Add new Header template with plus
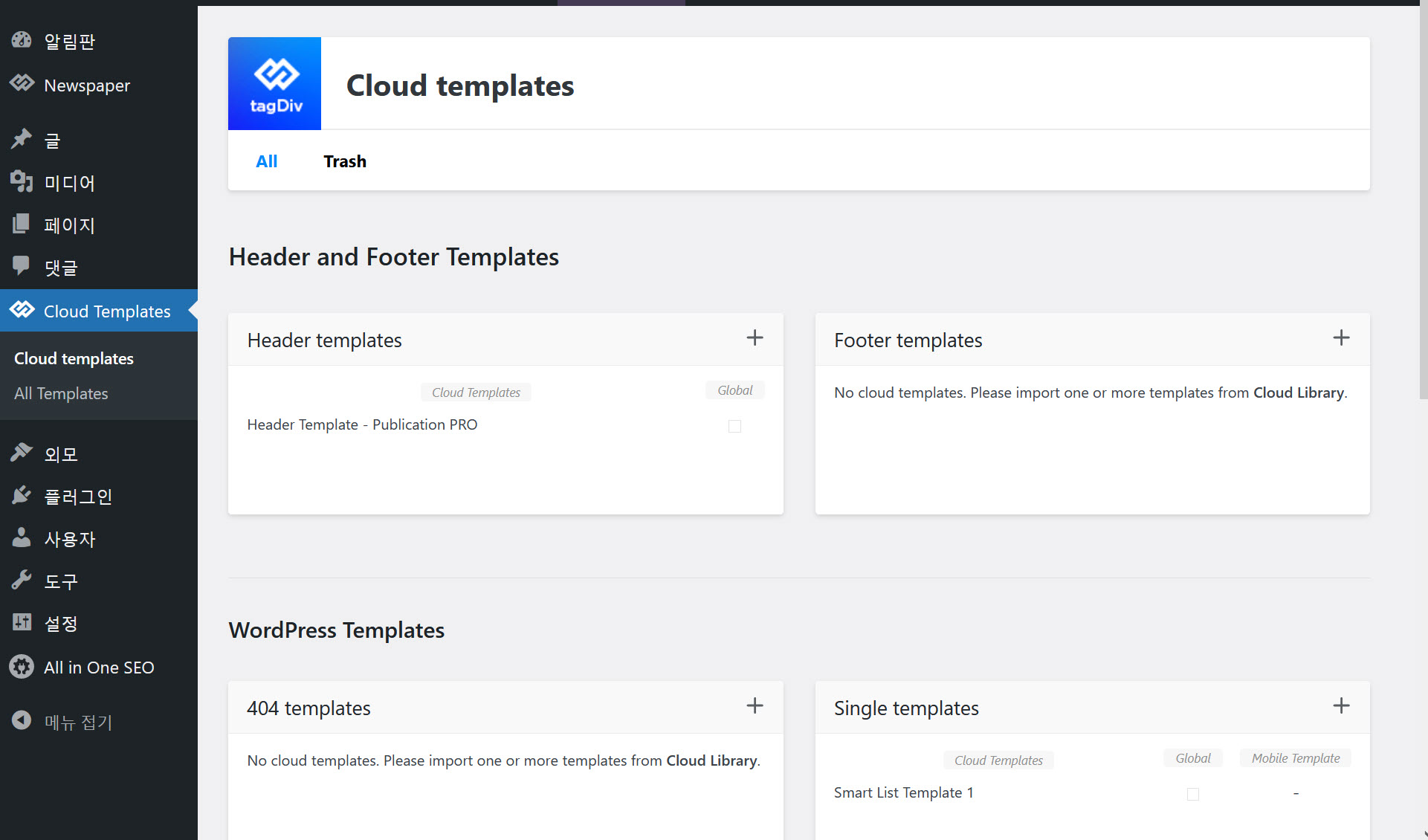 point(755,338)
